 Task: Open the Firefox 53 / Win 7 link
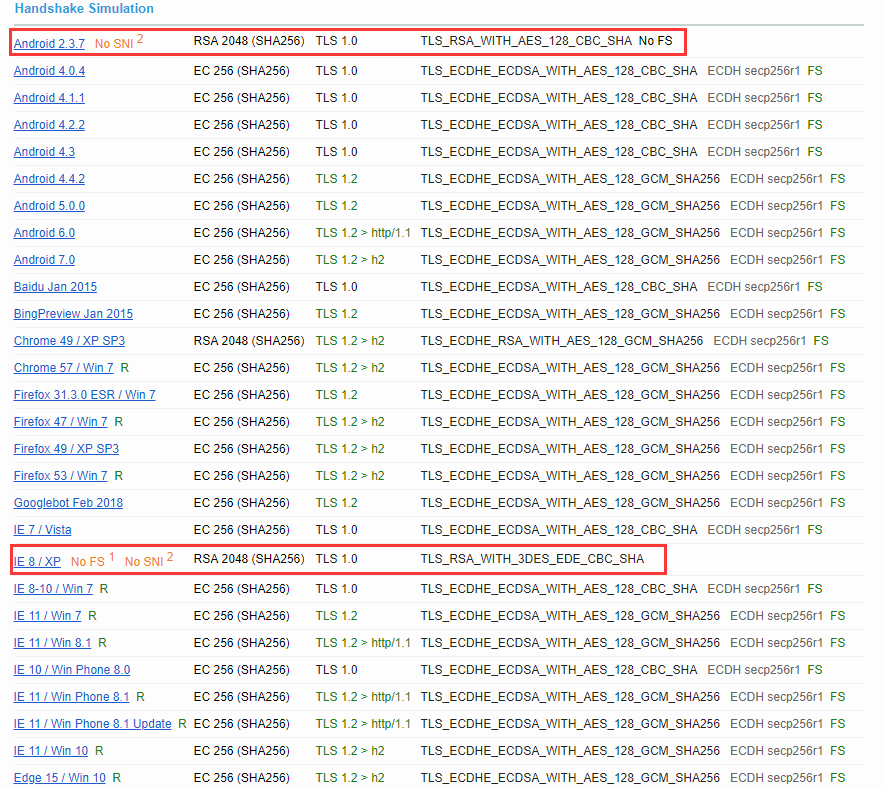(61, 476)
